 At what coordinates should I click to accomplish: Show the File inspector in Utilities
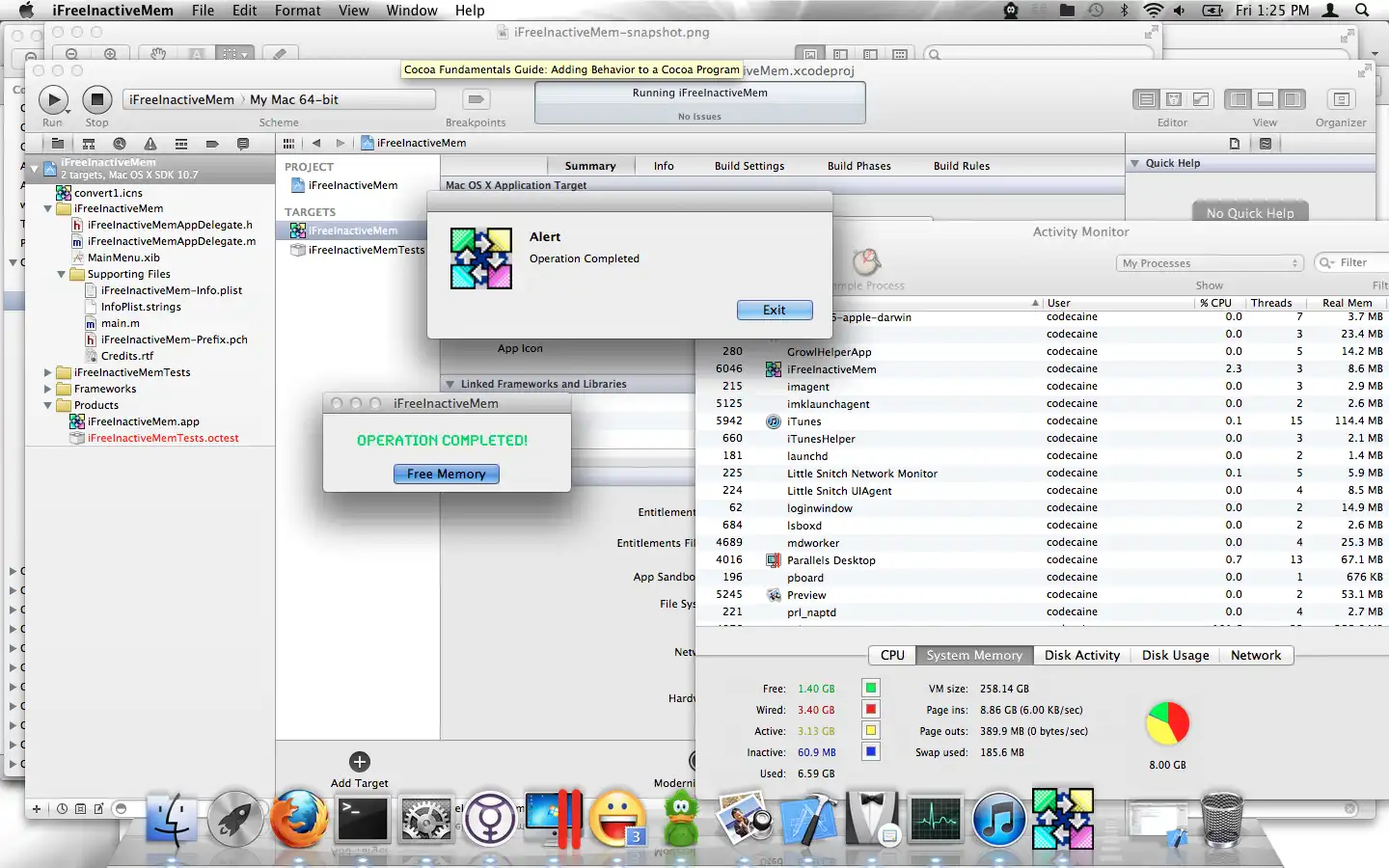(1235, 144)
